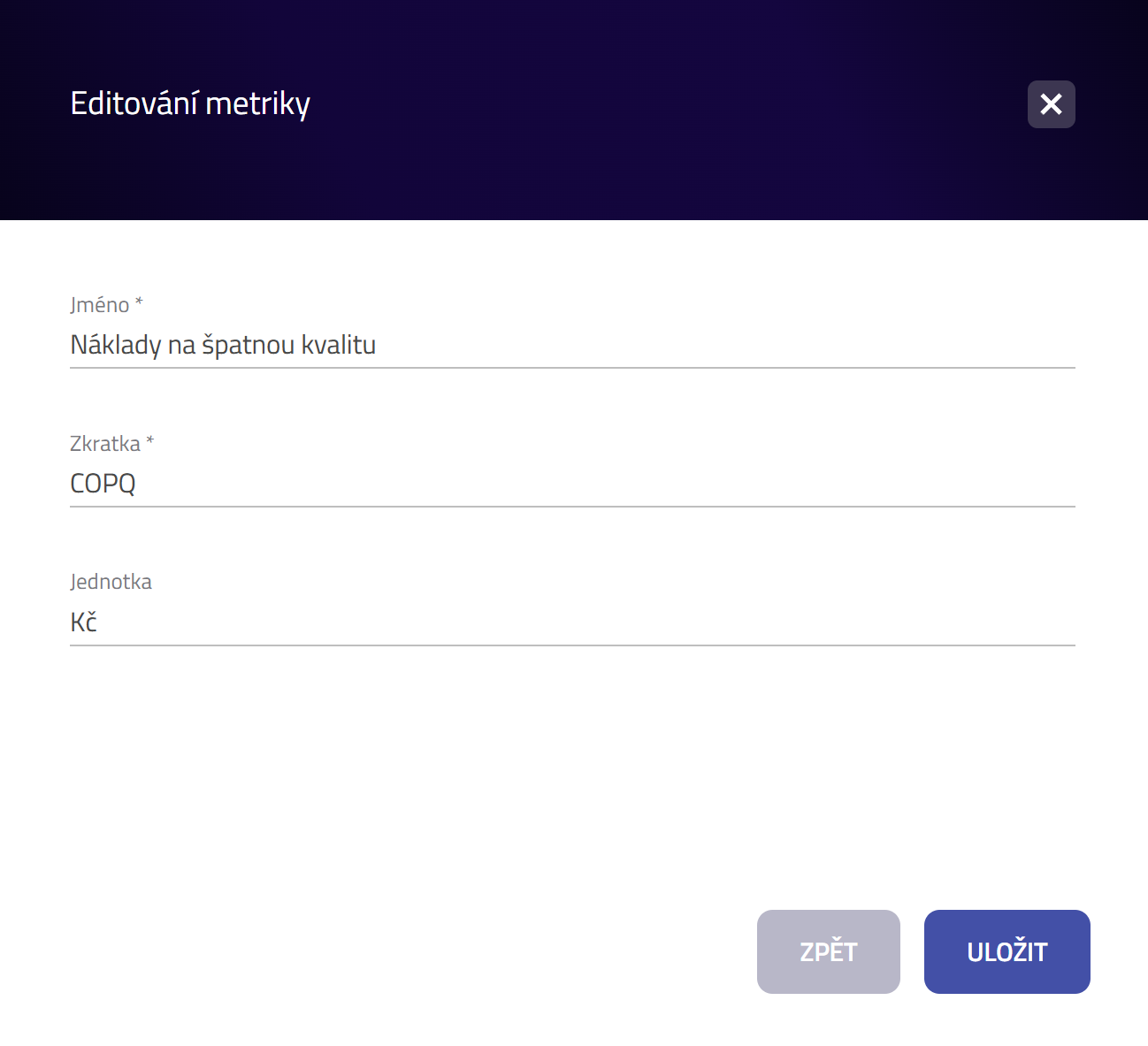Close the Editování metriky dialog
Image resolution: width=1148 pixels, height=1046 pixels.
click(1051, 104)
